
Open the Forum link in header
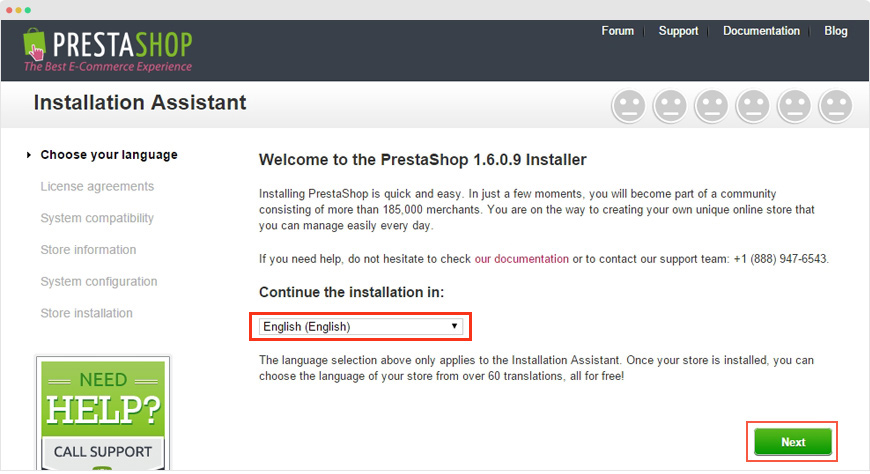coord(617,31)
